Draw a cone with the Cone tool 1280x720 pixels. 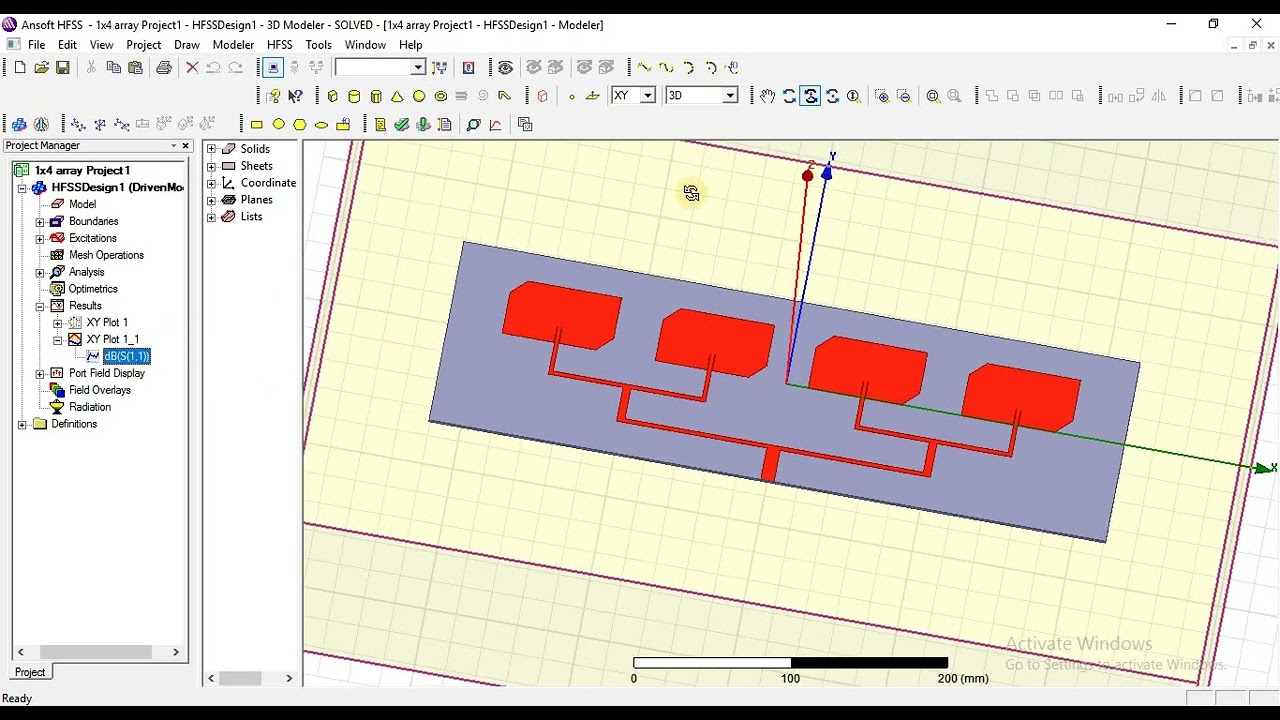397,96
